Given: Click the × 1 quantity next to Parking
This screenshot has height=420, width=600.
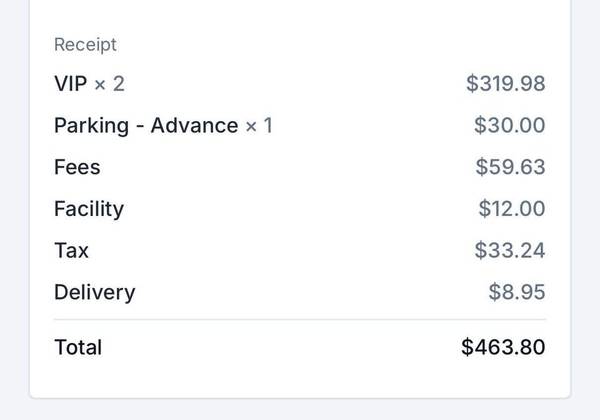Looking at the screenshot, I should [x=259, y=125].
